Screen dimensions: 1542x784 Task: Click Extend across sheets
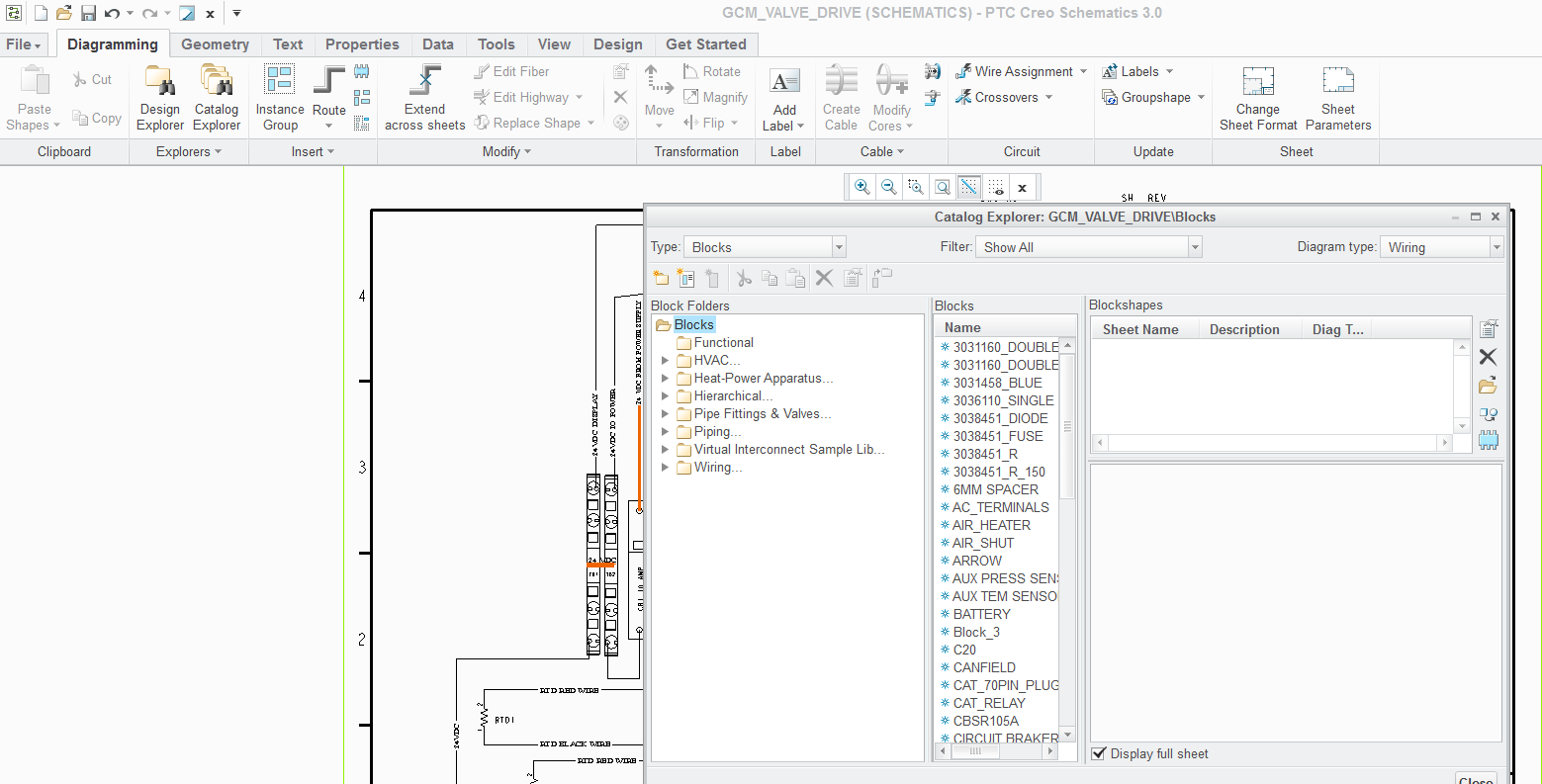click(x=425, y=98)
